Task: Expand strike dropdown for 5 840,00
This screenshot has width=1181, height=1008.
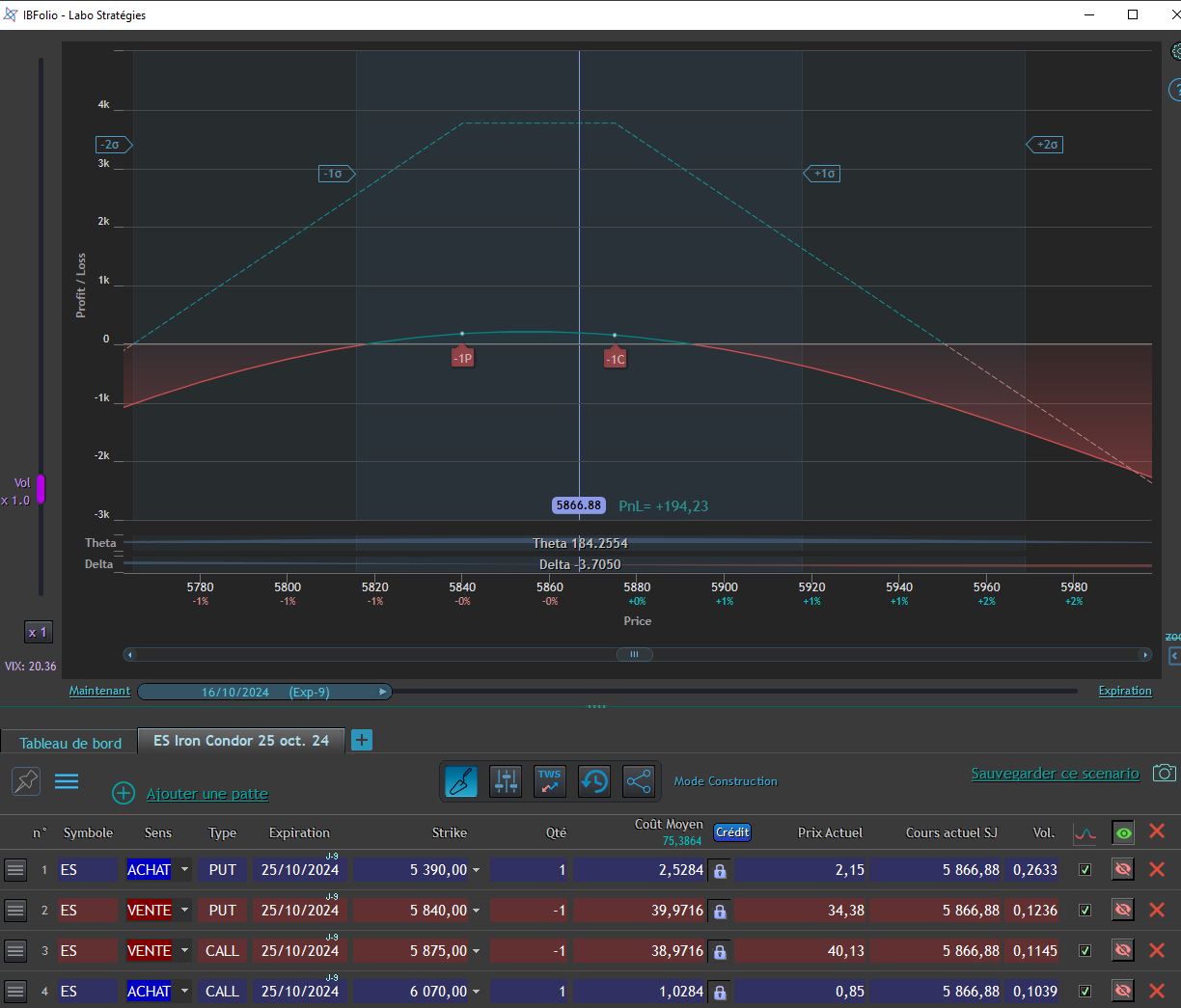Action: coord(476,911)
